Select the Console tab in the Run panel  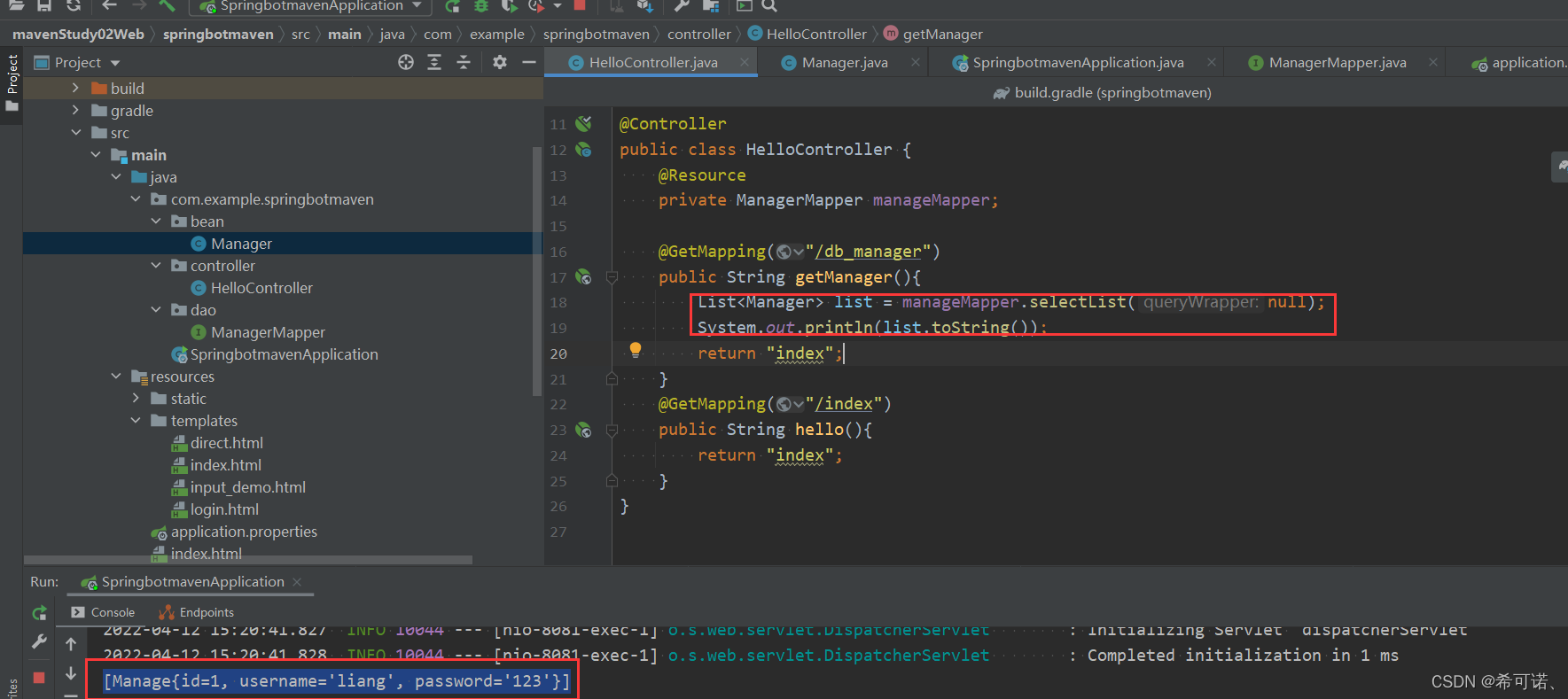[x=103, y=612]
